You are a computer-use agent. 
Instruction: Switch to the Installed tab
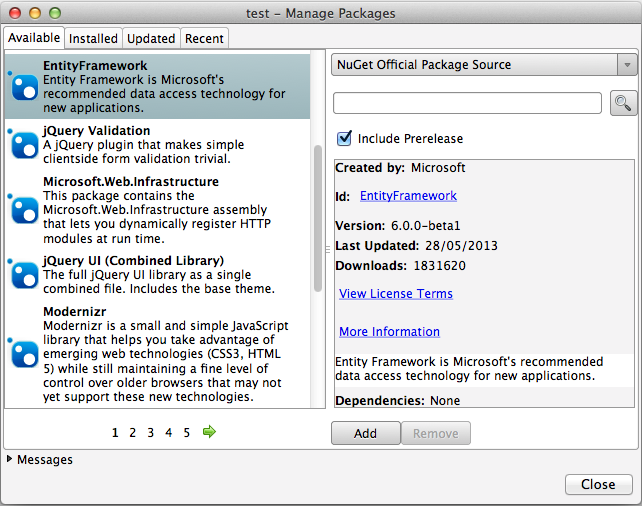93,38
